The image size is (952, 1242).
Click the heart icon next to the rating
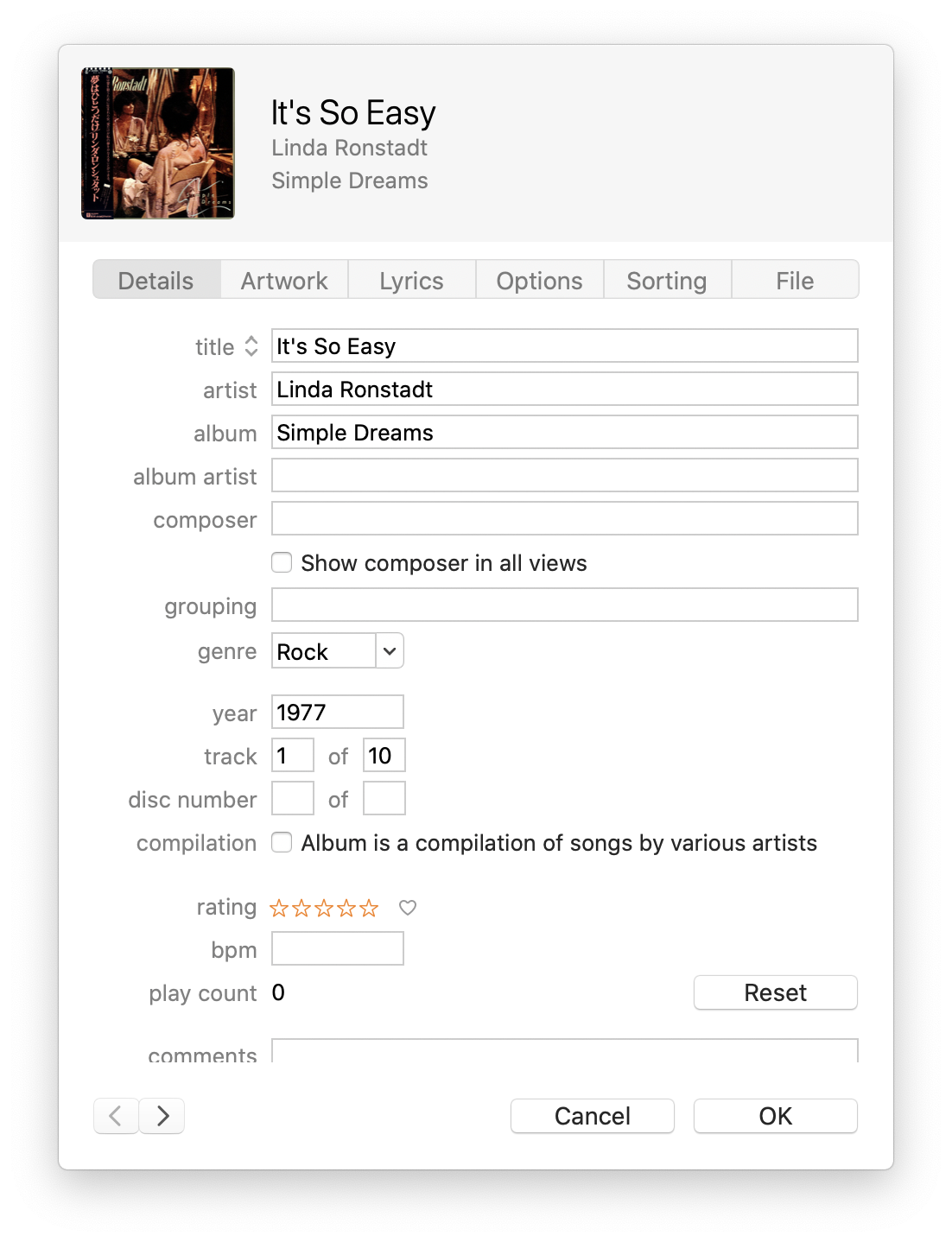(408, 908)
